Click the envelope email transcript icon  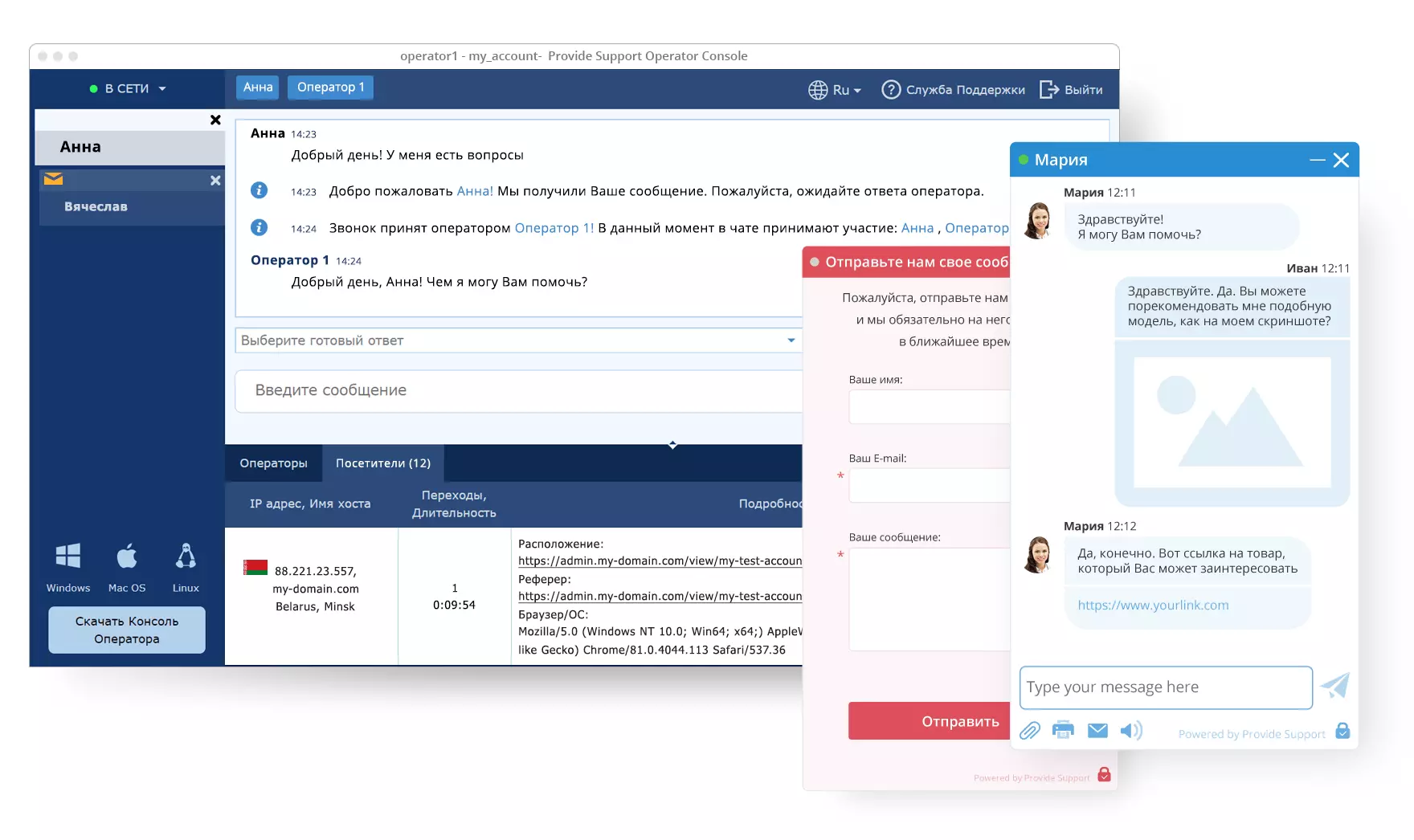(x=1097, y=730)
